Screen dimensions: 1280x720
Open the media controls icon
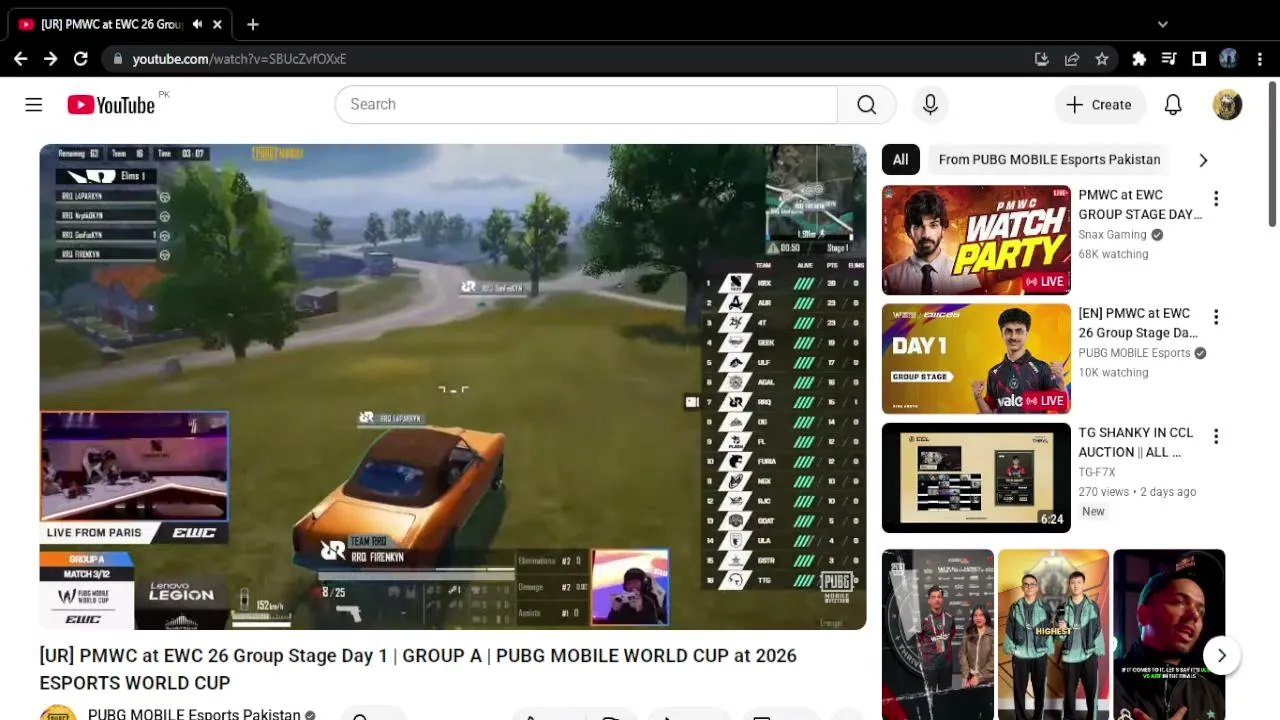point(1169,59)
